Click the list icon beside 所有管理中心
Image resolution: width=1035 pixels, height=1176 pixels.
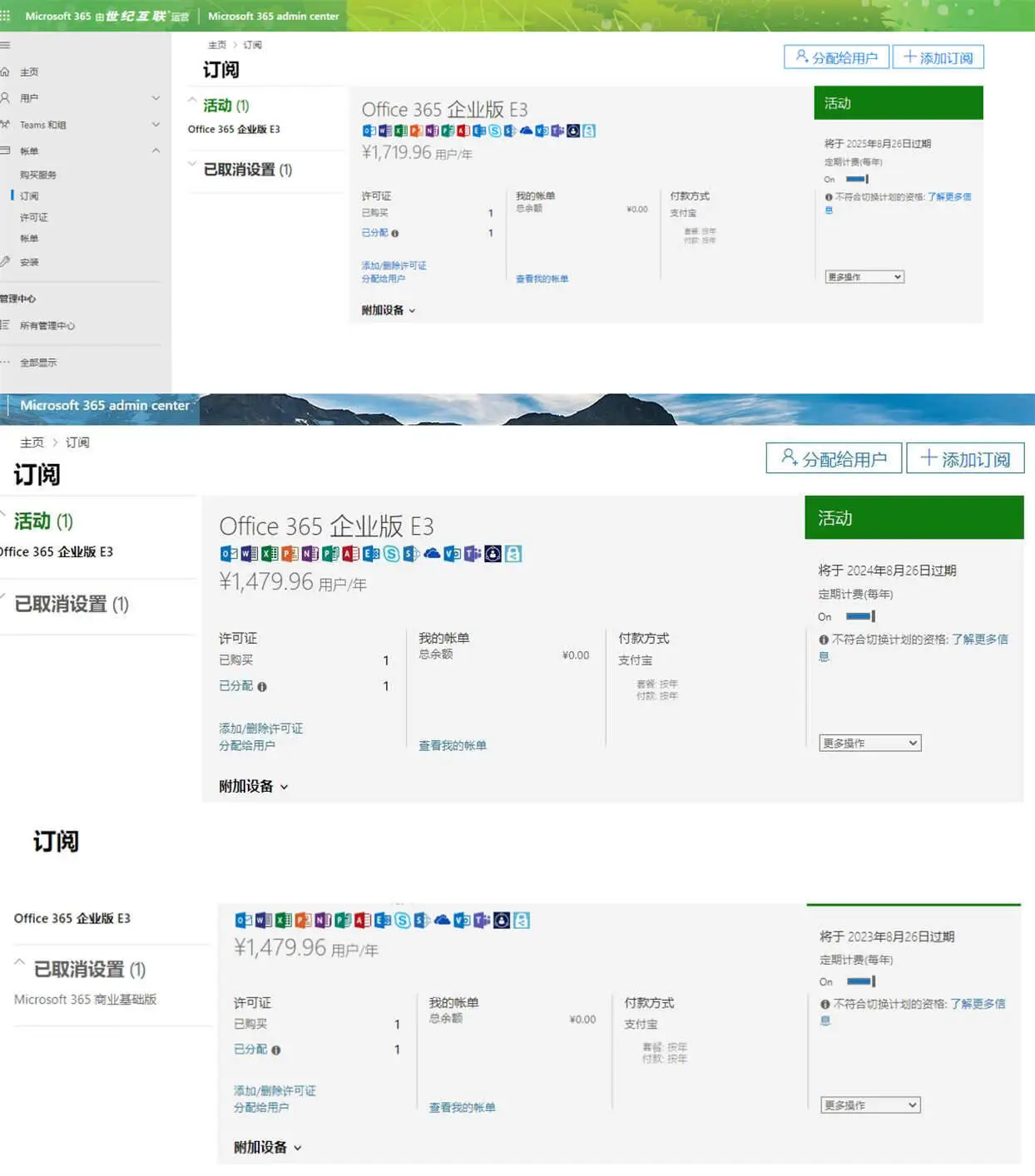pyautogui.click(x=5, y=325)
